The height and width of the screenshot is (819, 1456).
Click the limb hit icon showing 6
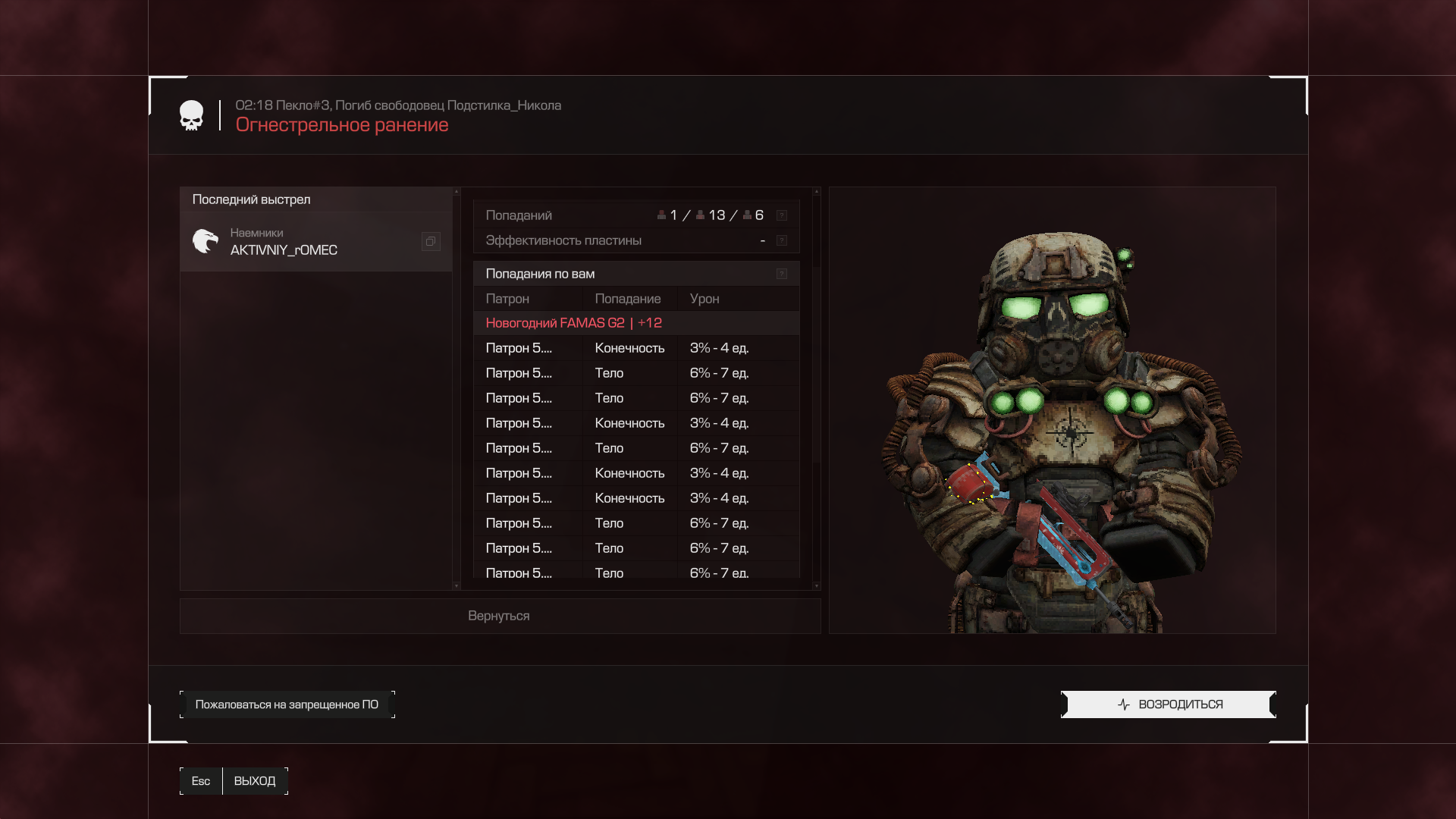[747, 215]
